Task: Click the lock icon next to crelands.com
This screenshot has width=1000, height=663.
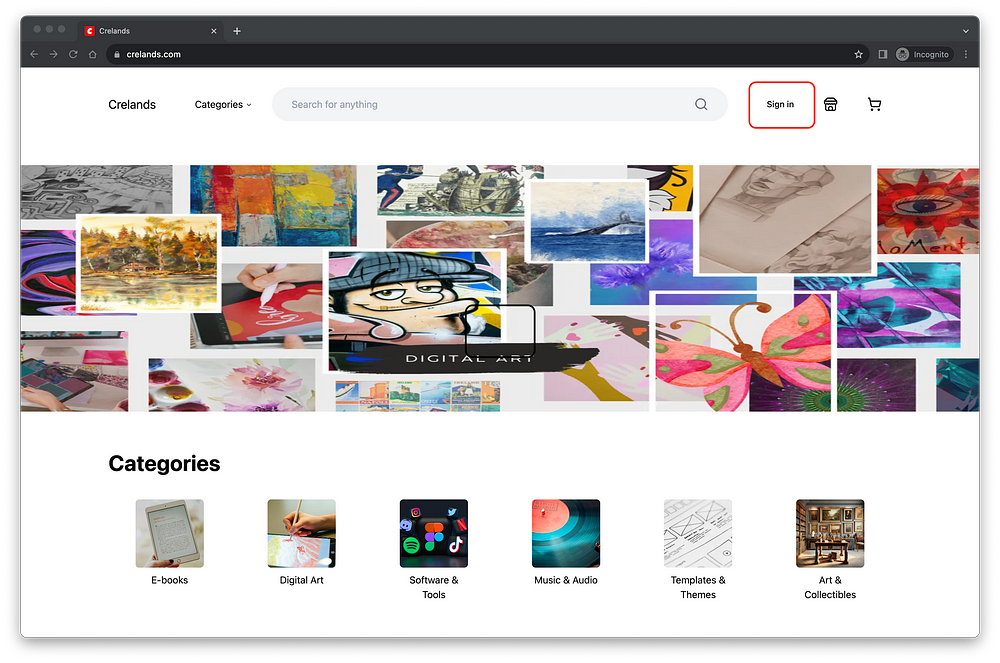Action: 117,54
